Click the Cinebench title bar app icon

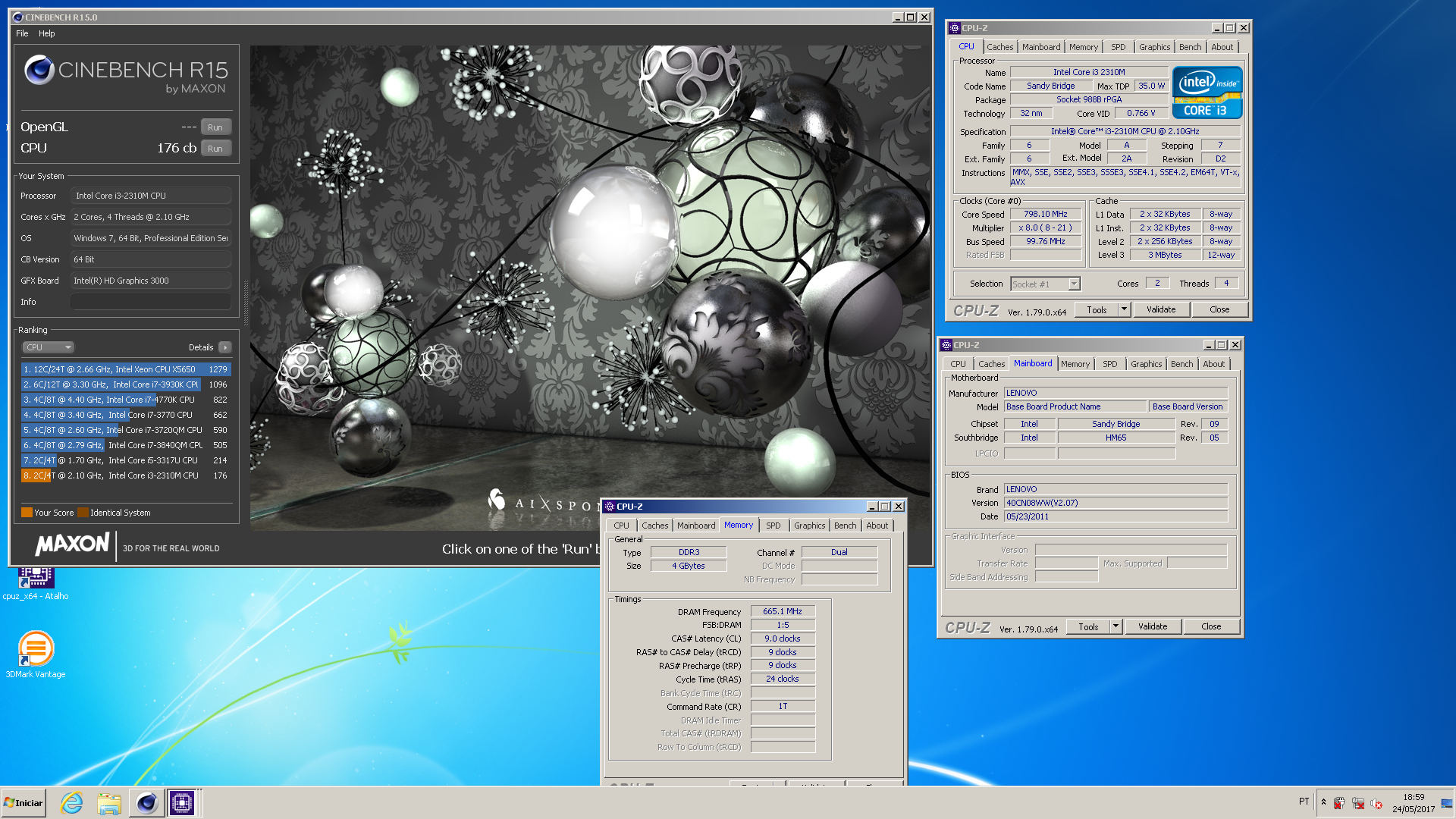click(x=18, y=17)
